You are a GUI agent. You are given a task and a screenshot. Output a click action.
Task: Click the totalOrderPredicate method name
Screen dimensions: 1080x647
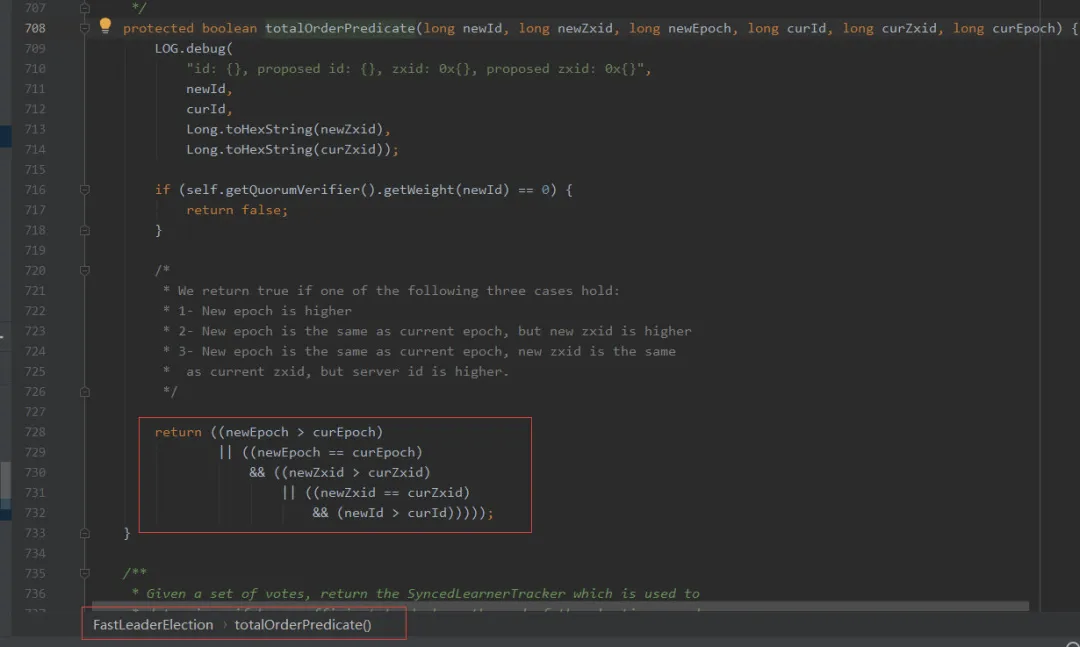[x=340, y=28]
